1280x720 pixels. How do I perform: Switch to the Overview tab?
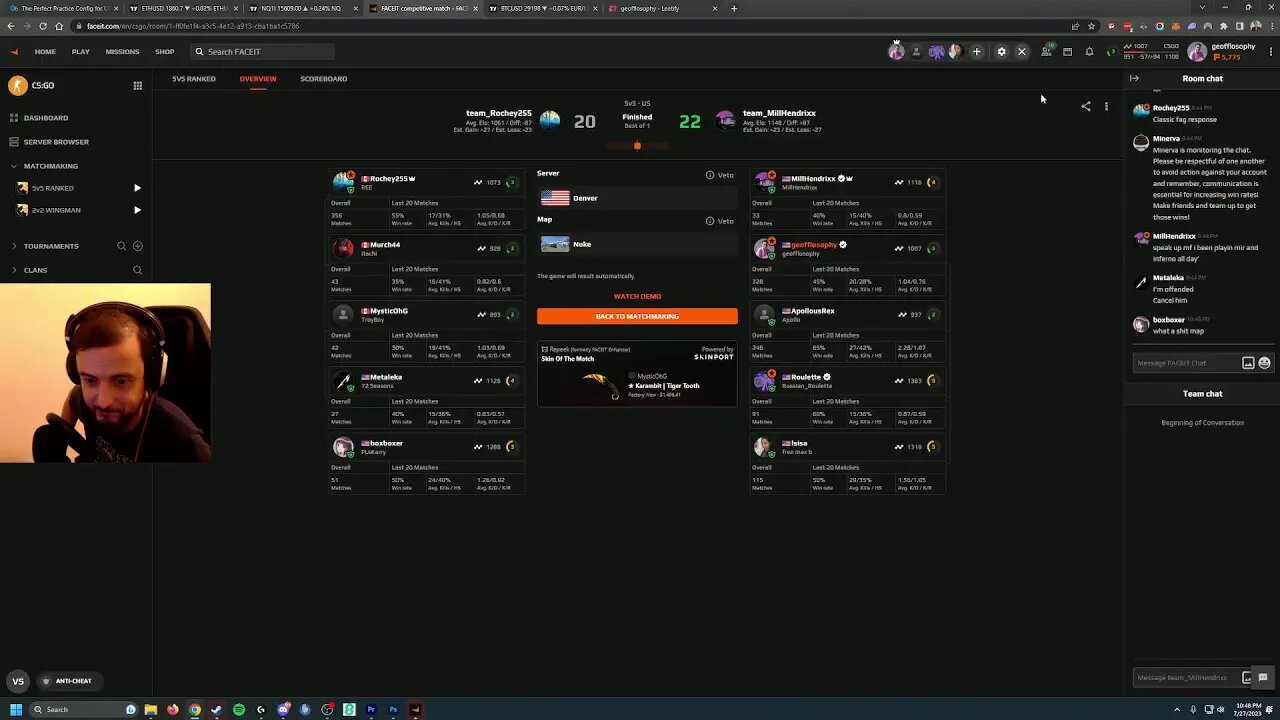click(258, 78)
